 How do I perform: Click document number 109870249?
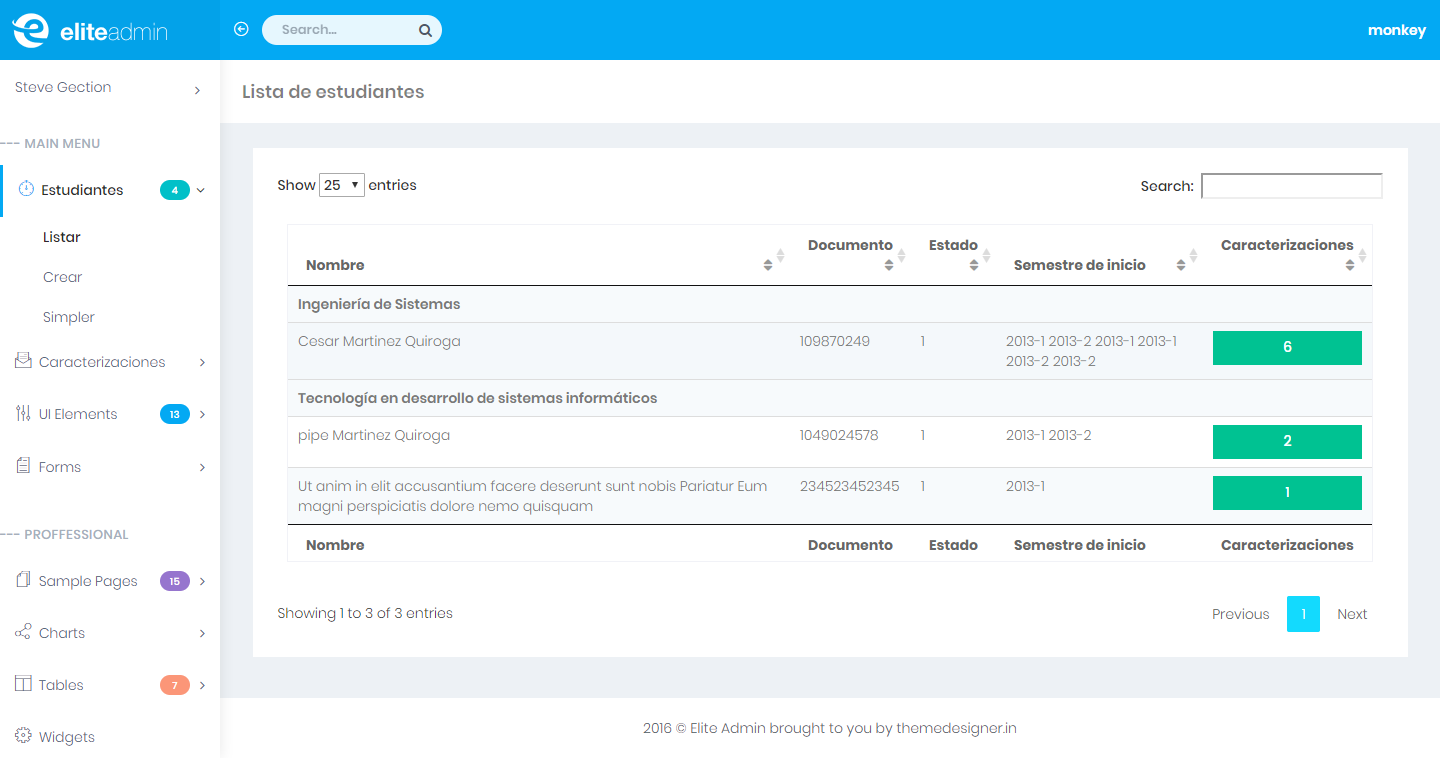[x=835, y=341]
